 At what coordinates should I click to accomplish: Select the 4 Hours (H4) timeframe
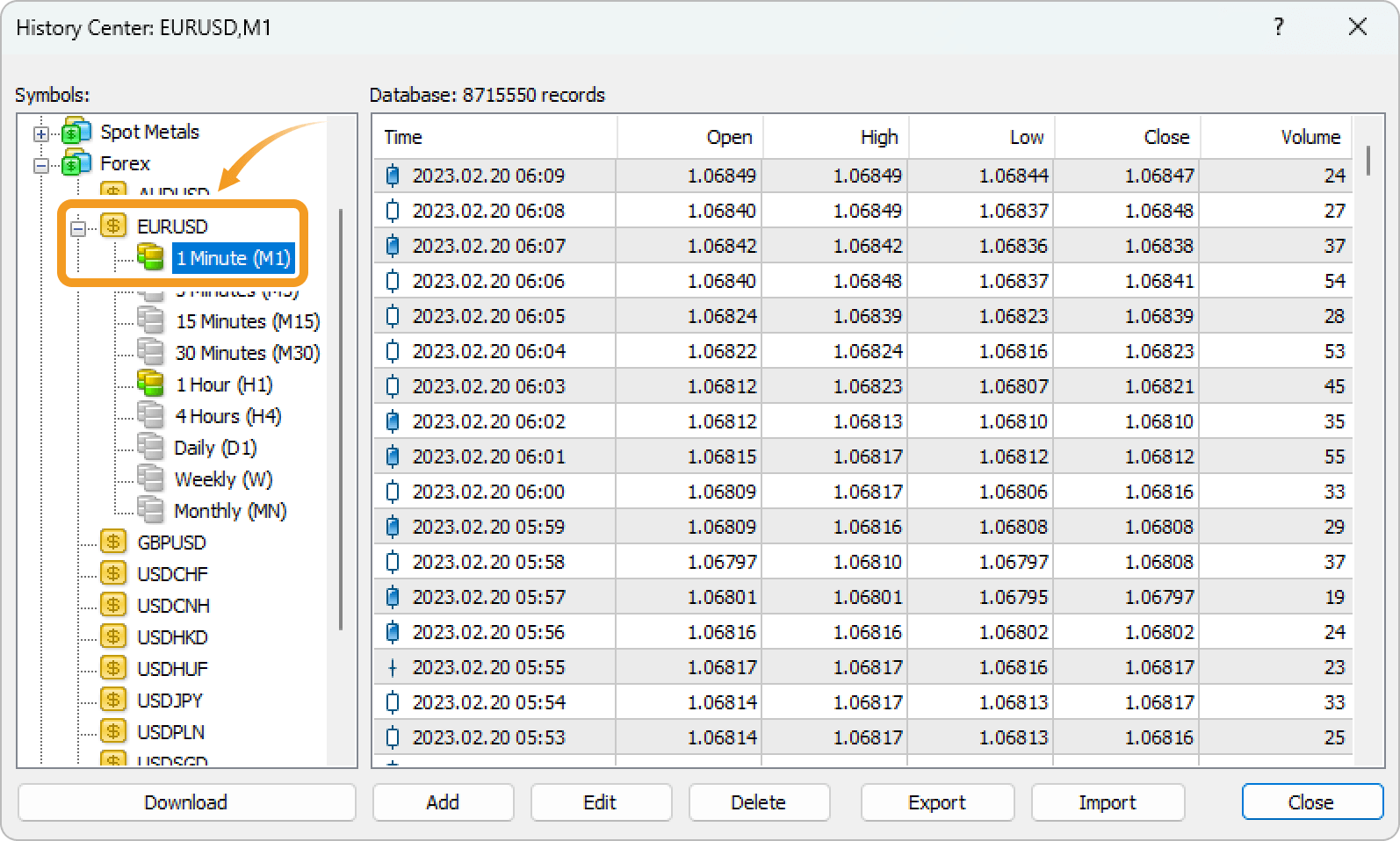point(228,416)
